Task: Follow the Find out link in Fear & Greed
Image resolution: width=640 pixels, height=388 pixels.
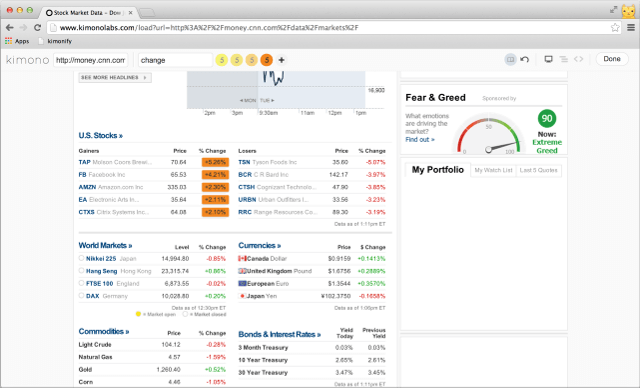Action: (x=420, y=140)
